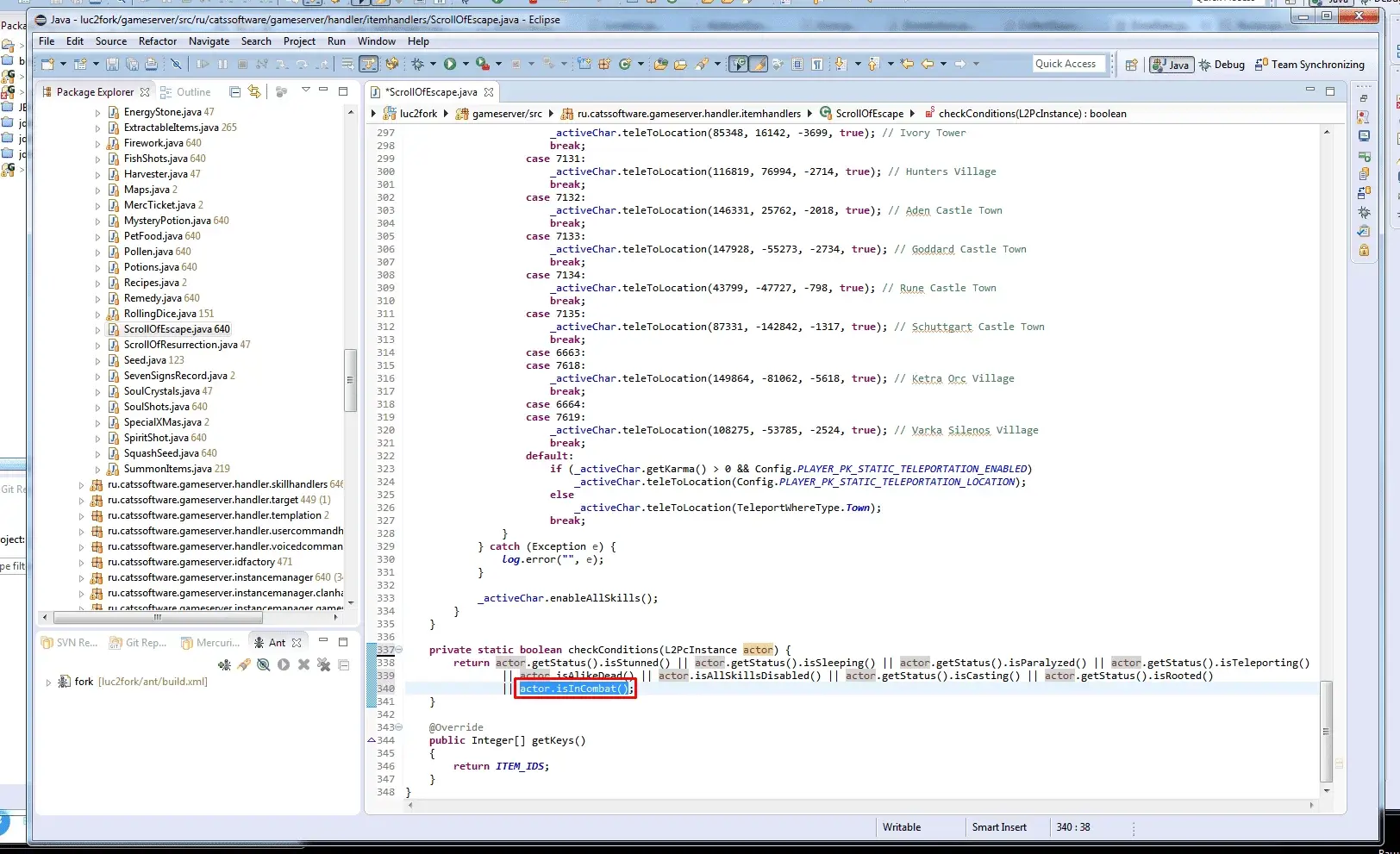Open the Run button dropdown arrow
Screen dimensions: 1400x854
click(x=466, y=64)
